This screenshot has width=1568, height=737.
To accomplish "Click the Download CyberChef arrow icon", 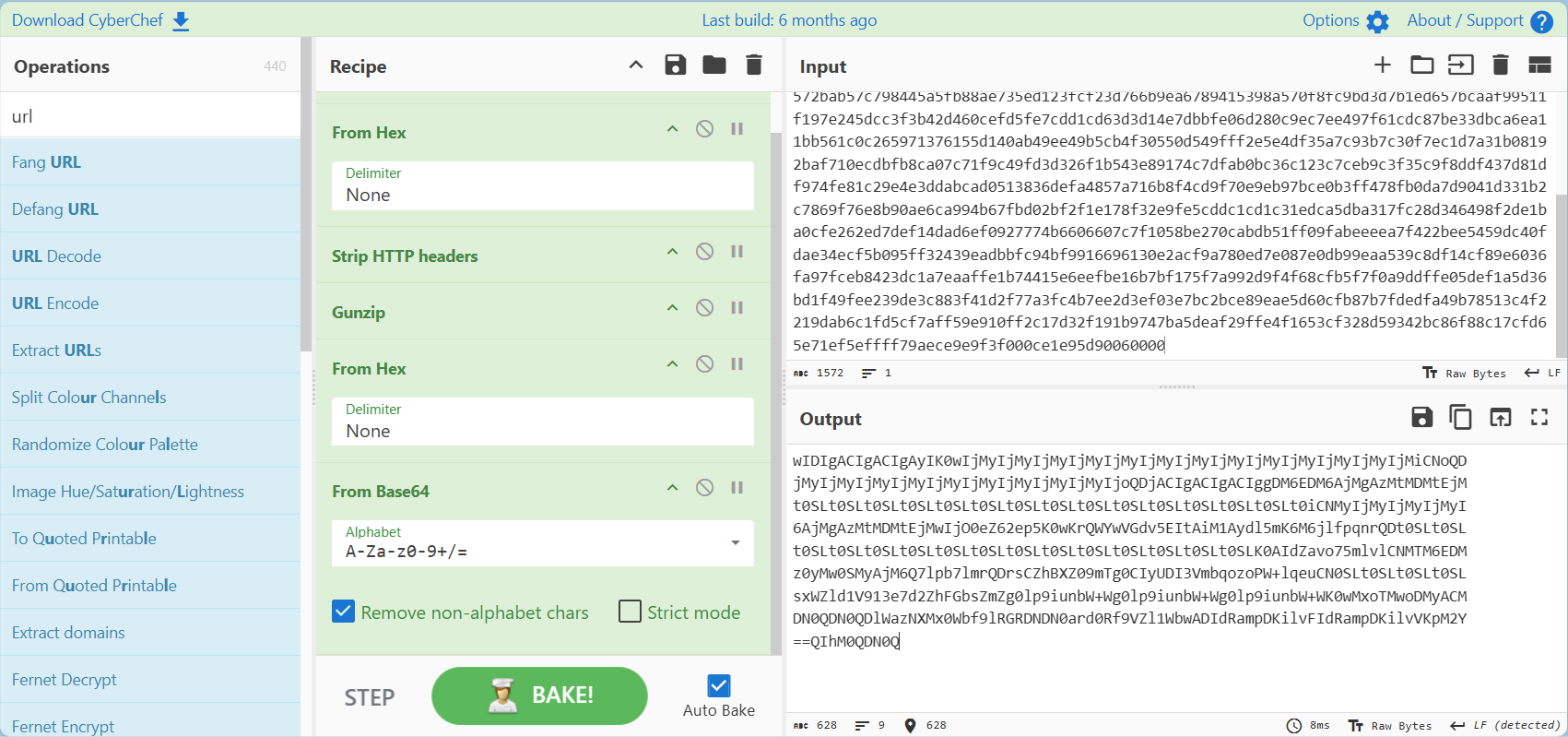I will (181, 21).
